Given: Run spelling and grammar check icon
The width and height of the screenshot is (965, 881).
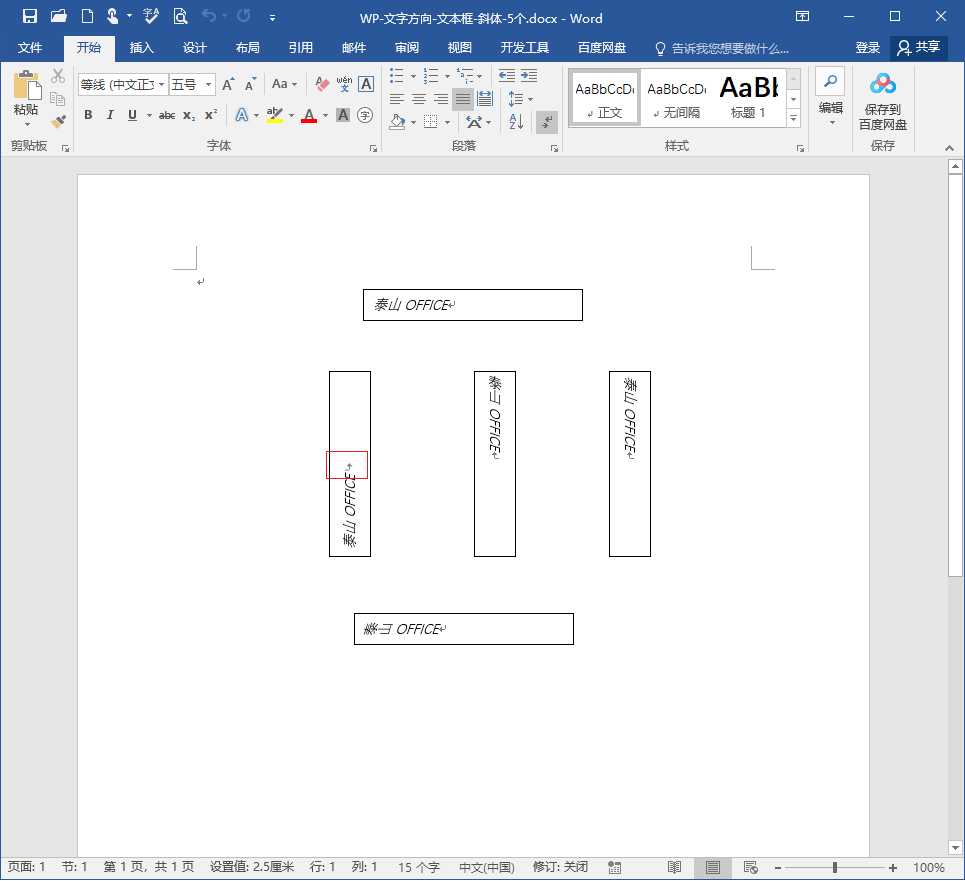Looking at the screenshot, I should pyautogui.click(x=151, y=17).
